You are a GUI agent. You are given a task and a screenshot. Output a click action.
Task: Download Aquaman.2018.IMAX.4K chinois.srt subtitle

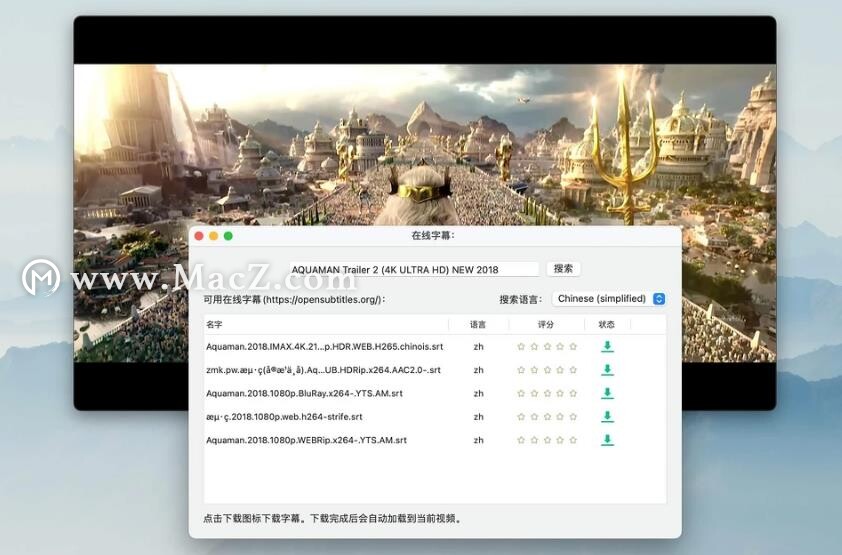[607, 346]
